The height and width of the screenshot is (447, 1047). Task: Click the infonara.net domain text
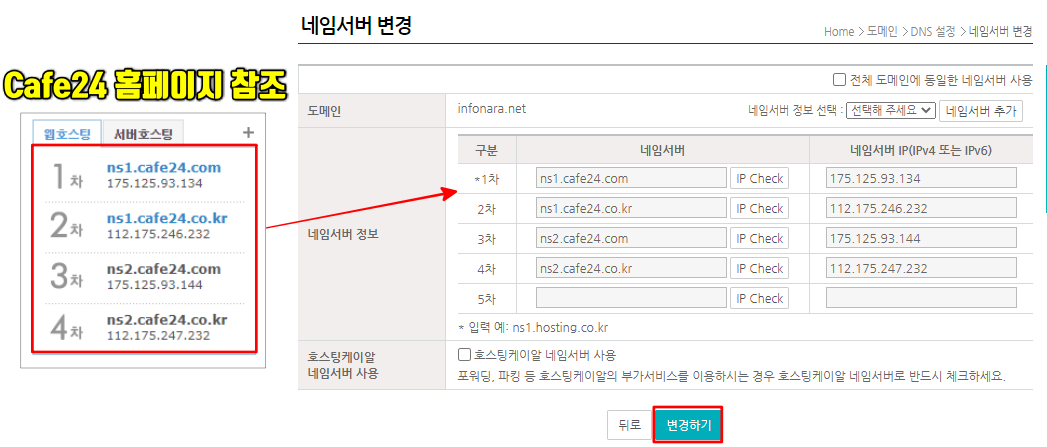[x=492, y=108]
